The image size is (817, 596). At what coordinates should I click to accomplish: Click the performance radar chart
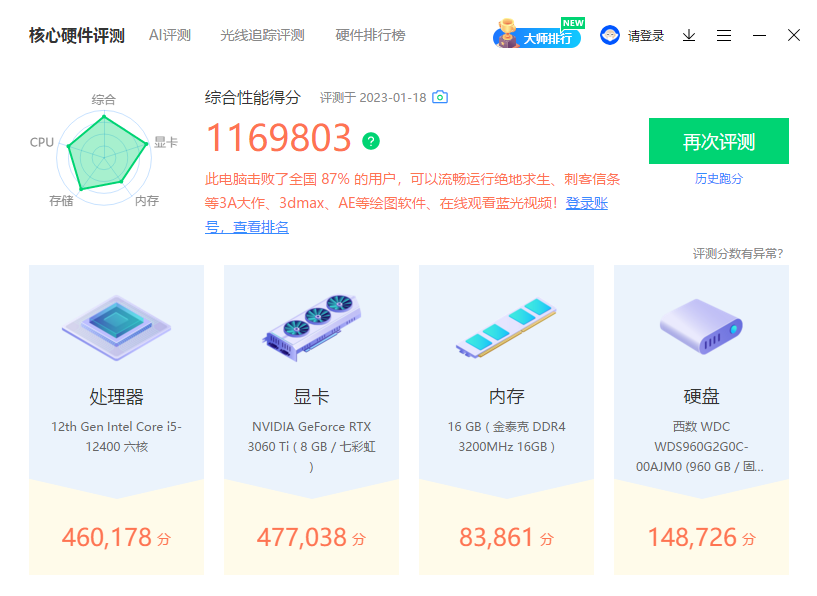[105, 157]
